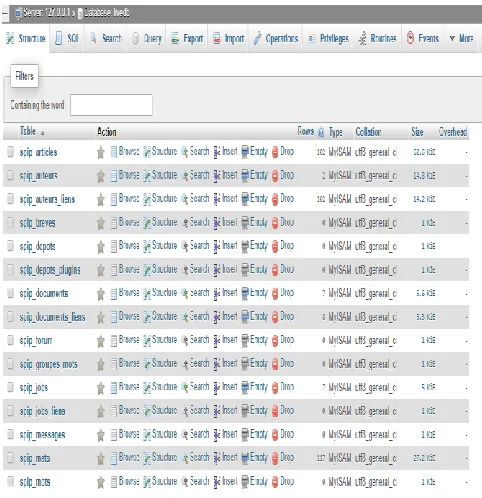Sort by the Type column header
The width and height of the screenshot is (482, 498).
pyautogui.click(x=336, y=132)
